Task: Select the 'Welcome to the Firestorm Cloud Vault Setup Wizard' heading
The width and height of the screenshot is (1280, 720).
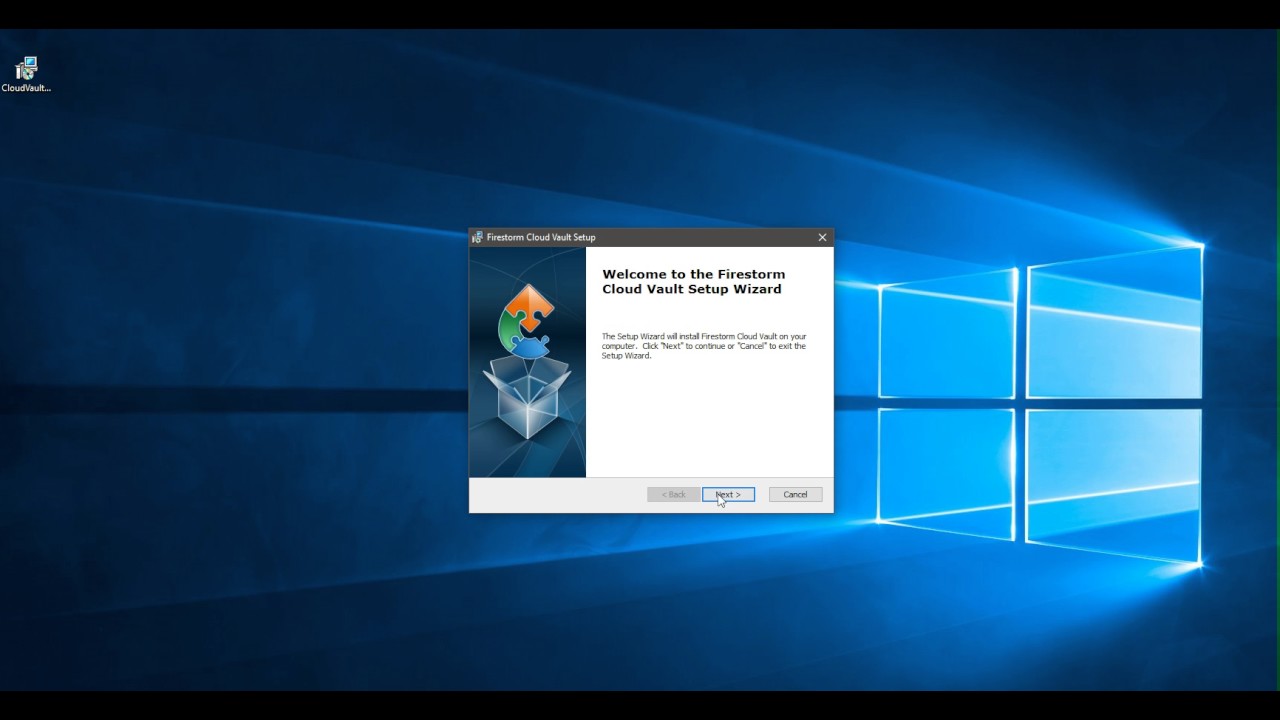Action: pyautogui.click(x=694, y=281)
